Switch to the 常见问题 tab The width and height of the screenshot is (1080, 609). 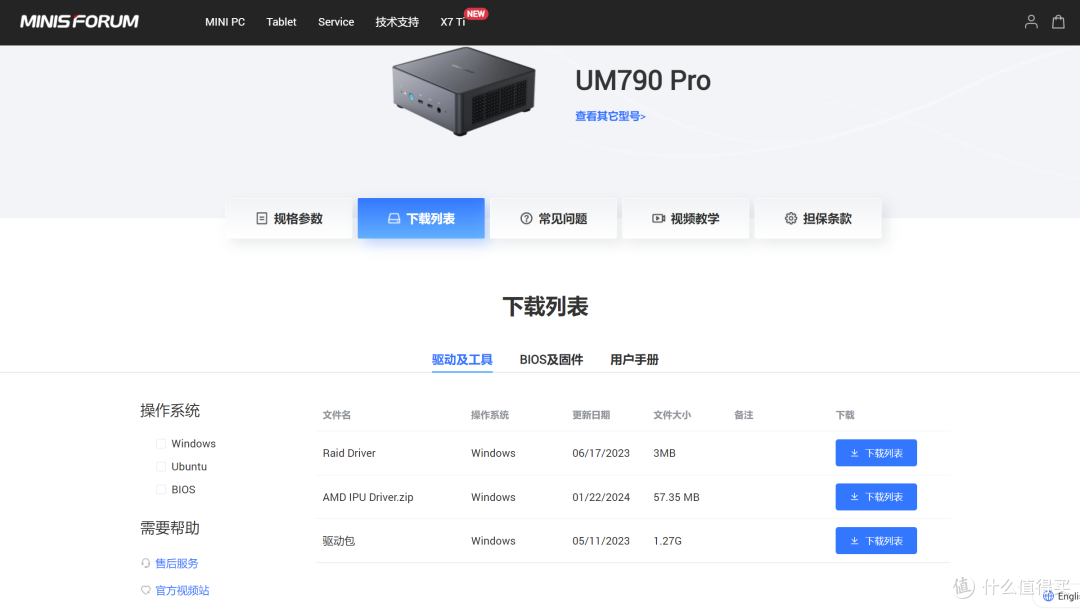click(x=553, y=218)
